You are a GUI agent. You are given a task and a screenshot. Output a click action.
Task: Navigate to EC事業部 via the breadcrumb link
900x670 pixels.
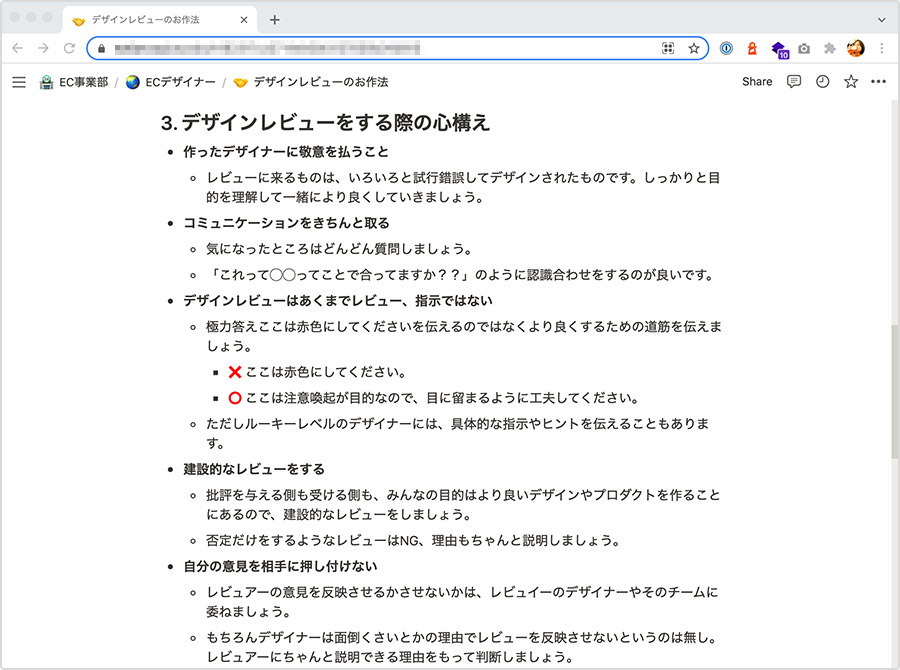pyautogui.click(x=83, y=82)
